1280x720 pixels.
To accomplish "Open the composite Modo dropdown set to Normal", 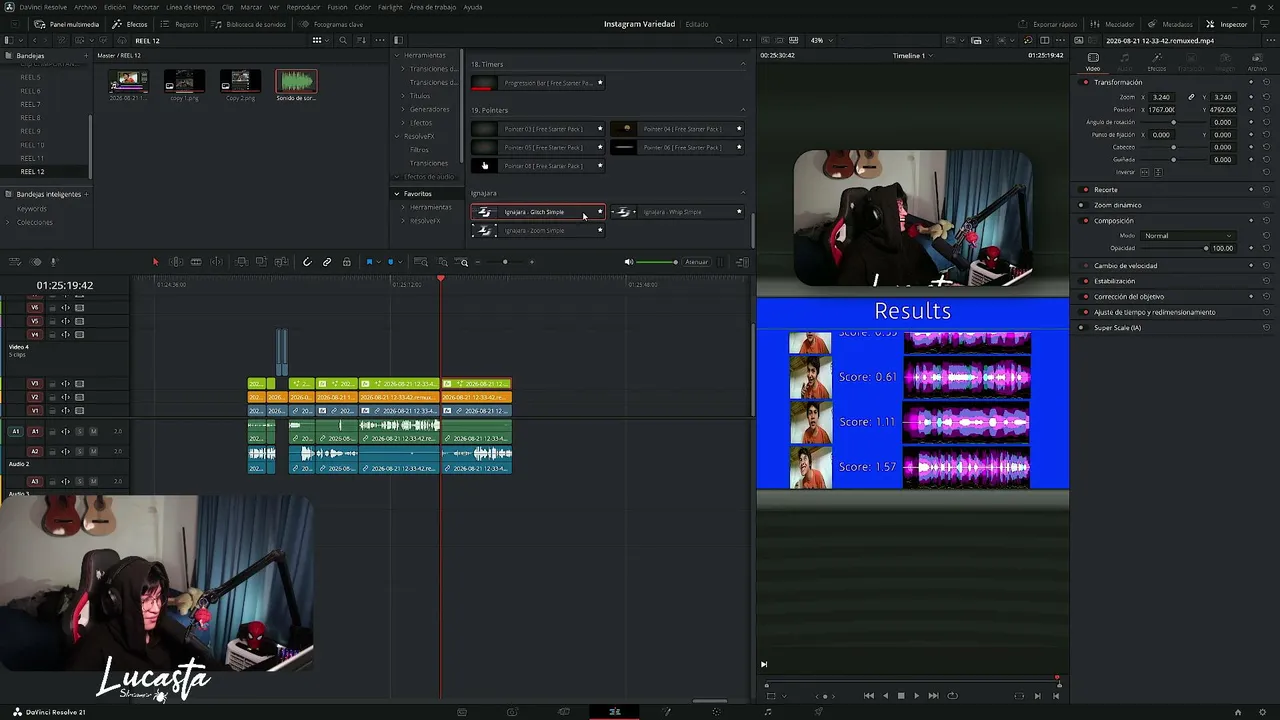I will 1187,236.
